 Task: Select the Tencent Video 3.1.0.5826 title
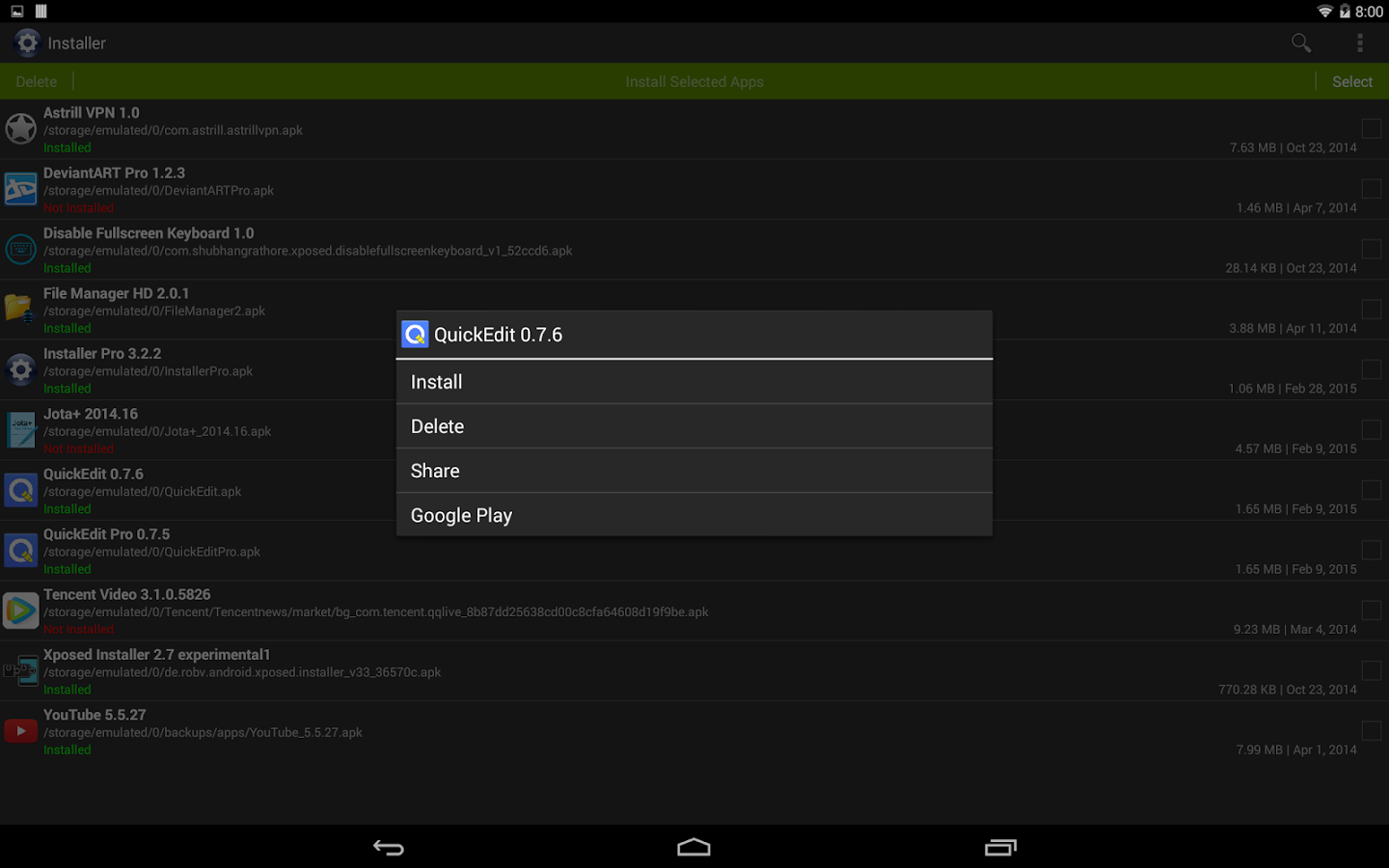pyautogui.click(x=126, y=595)
